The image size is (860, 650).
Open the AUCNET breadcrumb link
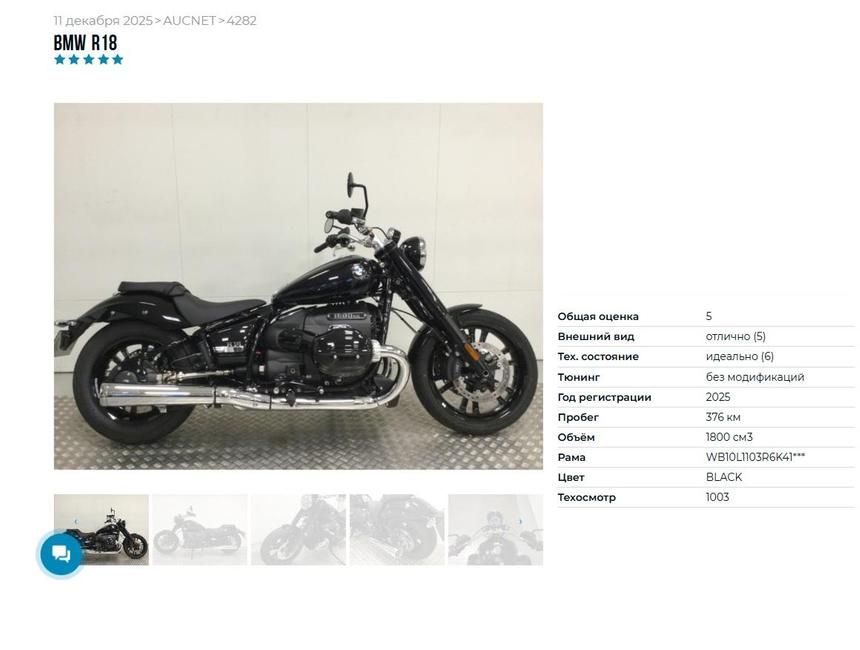[x=189, y=21]
